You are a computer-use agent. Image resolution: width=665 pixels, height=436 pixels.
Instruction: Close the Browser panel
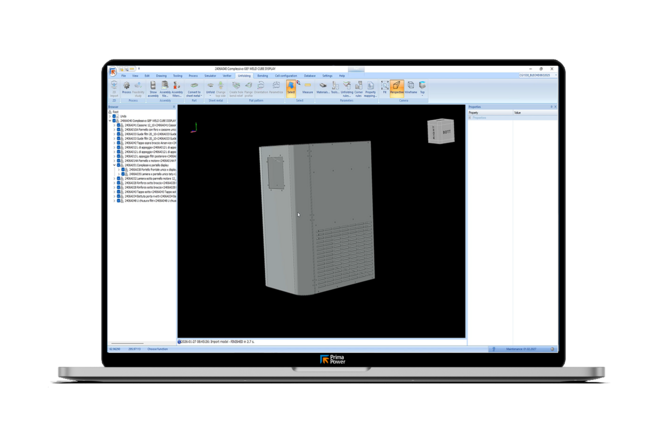coord(174,107)
